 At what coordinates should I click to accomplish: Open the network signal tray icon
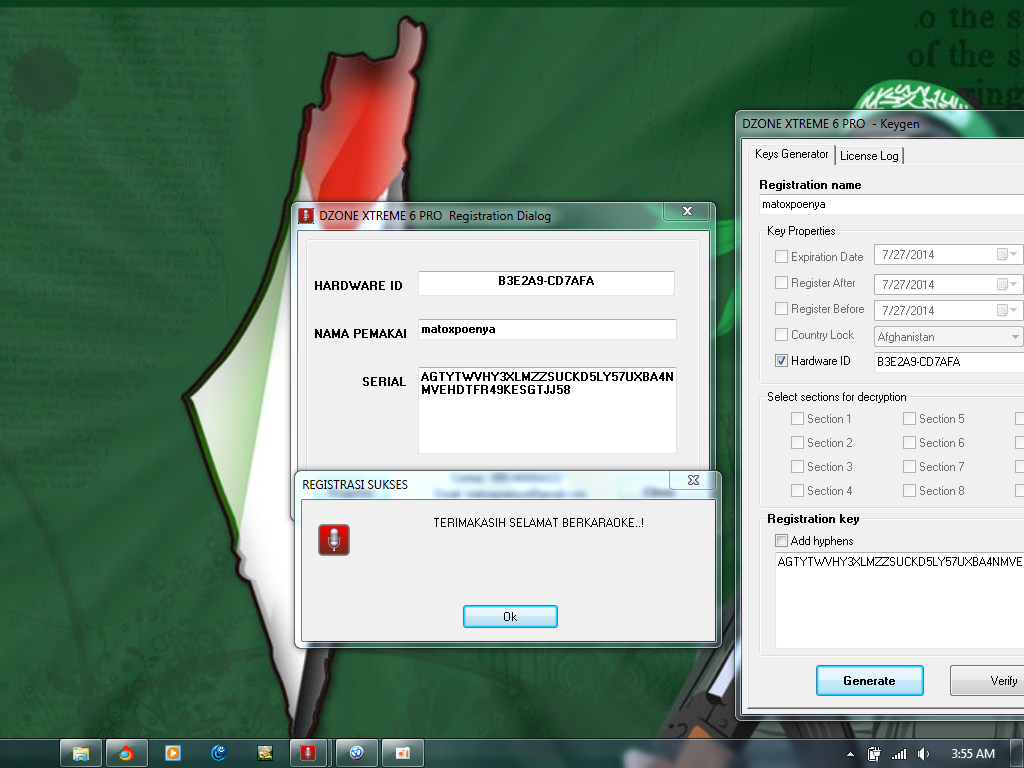(899, 754)
